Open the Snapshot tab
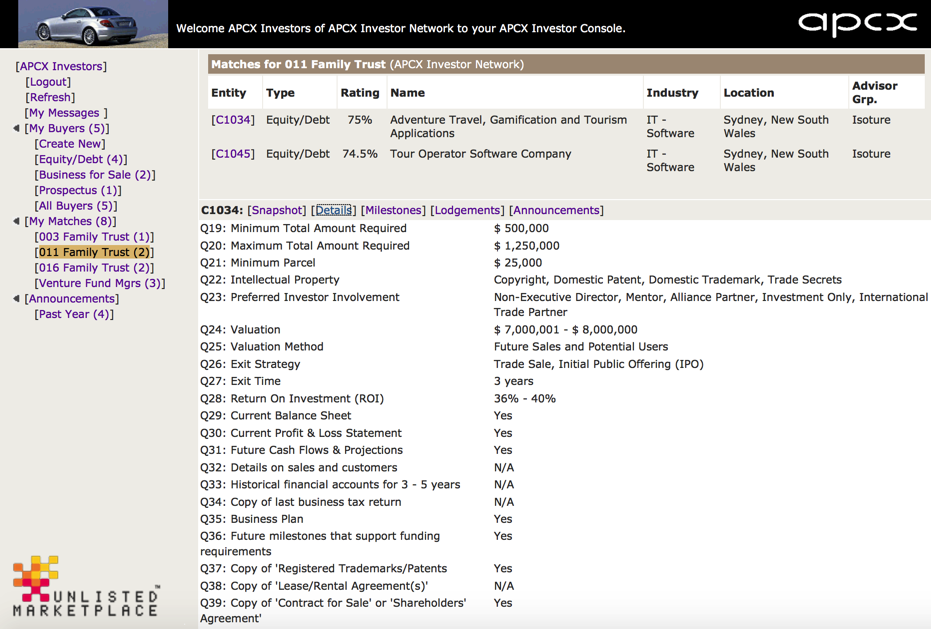This screenshot has height=629, width=931. pos(276,211)
